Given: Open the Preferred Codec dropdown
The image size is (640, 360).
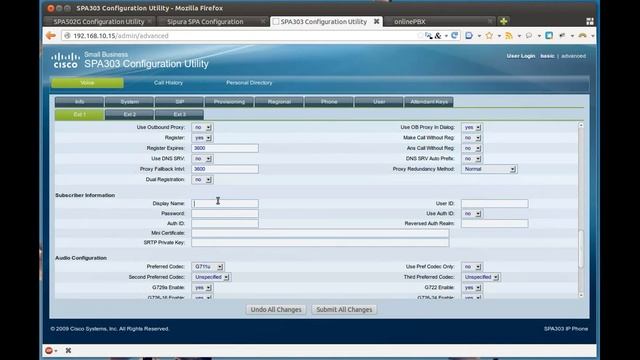Looking at the screenshot, I should point(207,267).
